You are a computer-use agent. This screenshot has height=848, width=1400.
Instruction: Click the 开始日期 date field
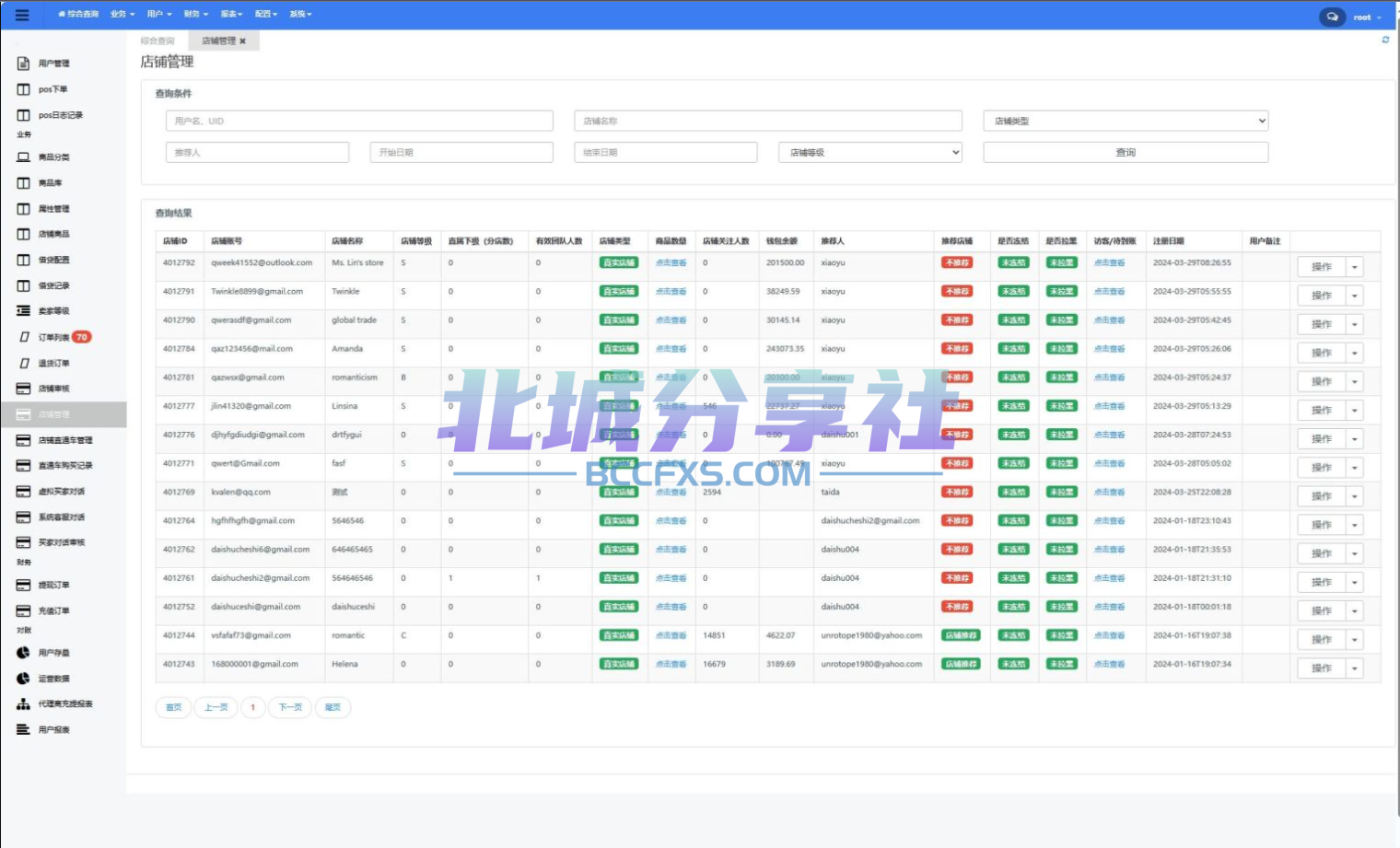pos(461,152)
